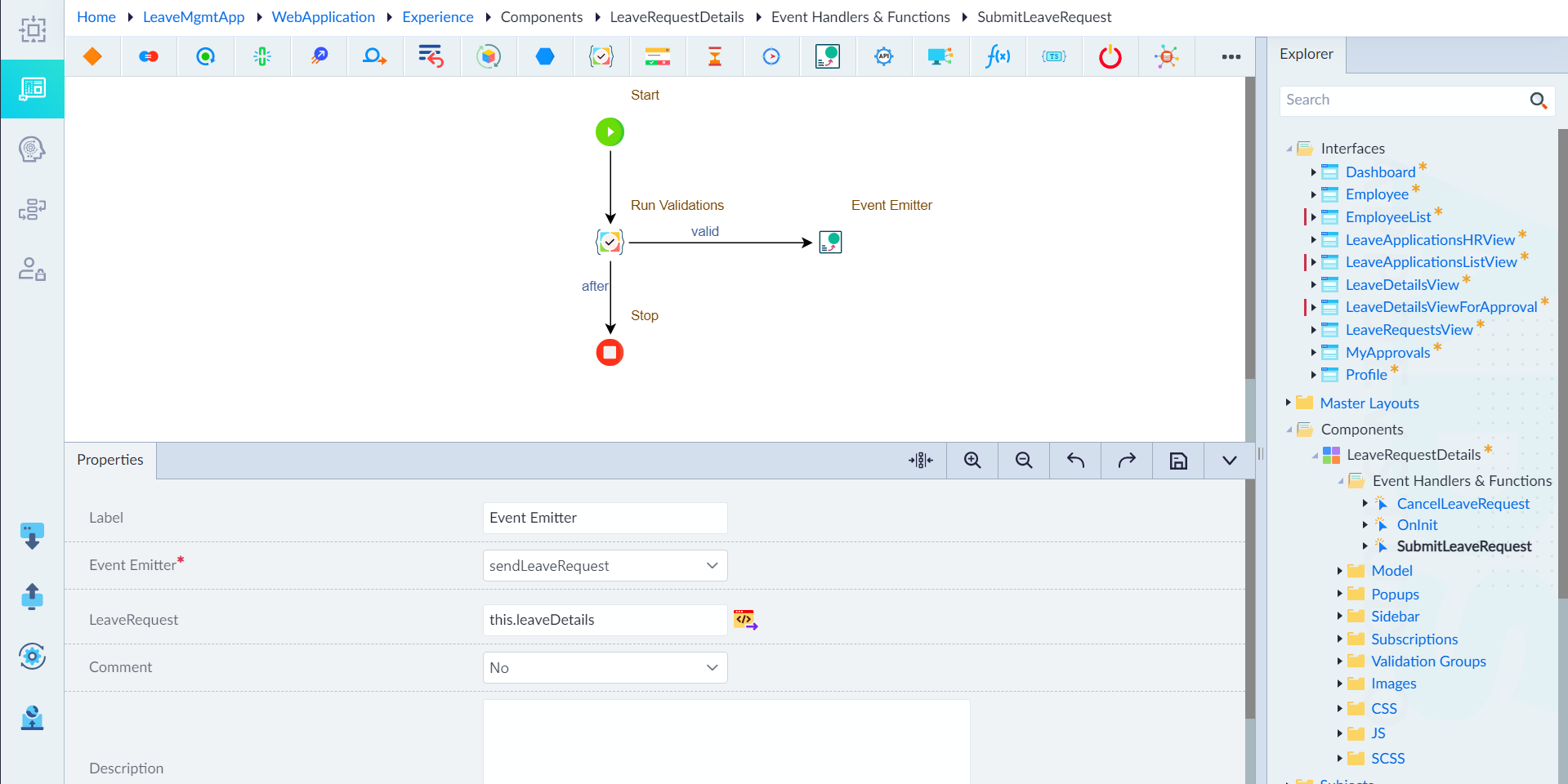
Task: Expand the Dashboard interface node
Action: coord(1313,172)
